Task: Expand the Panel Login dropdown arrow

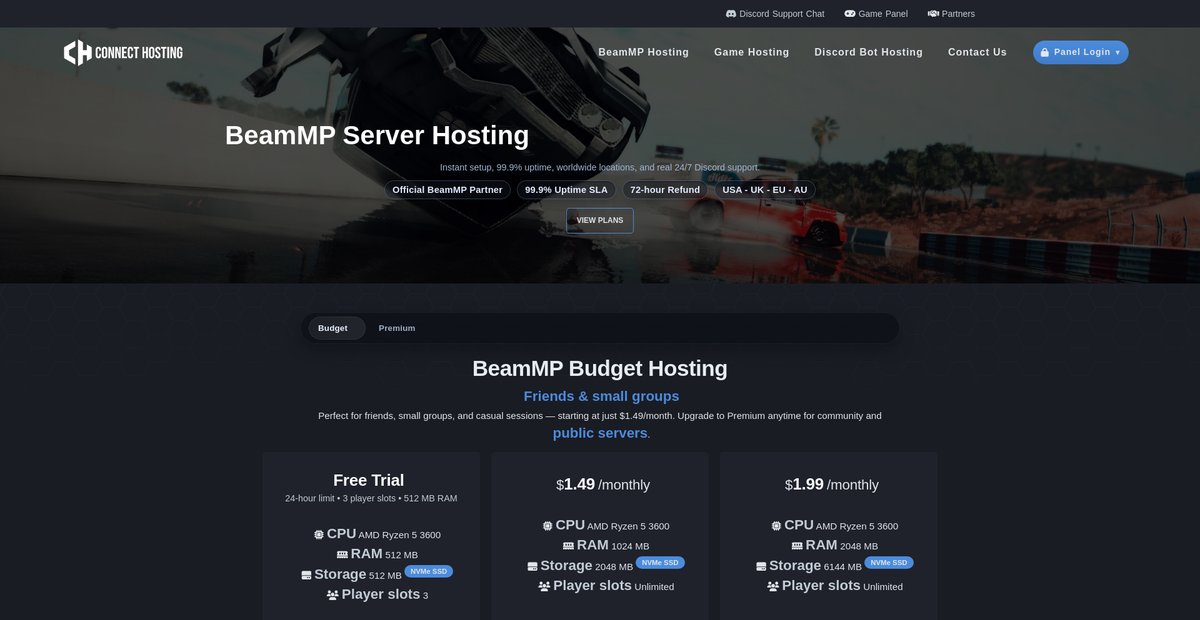Action: coord(1117,52)
